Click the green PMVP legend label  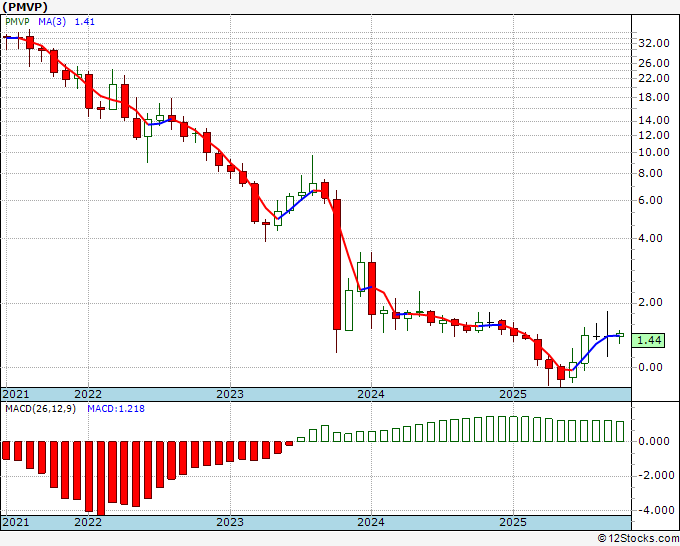[x=17, y=22]
